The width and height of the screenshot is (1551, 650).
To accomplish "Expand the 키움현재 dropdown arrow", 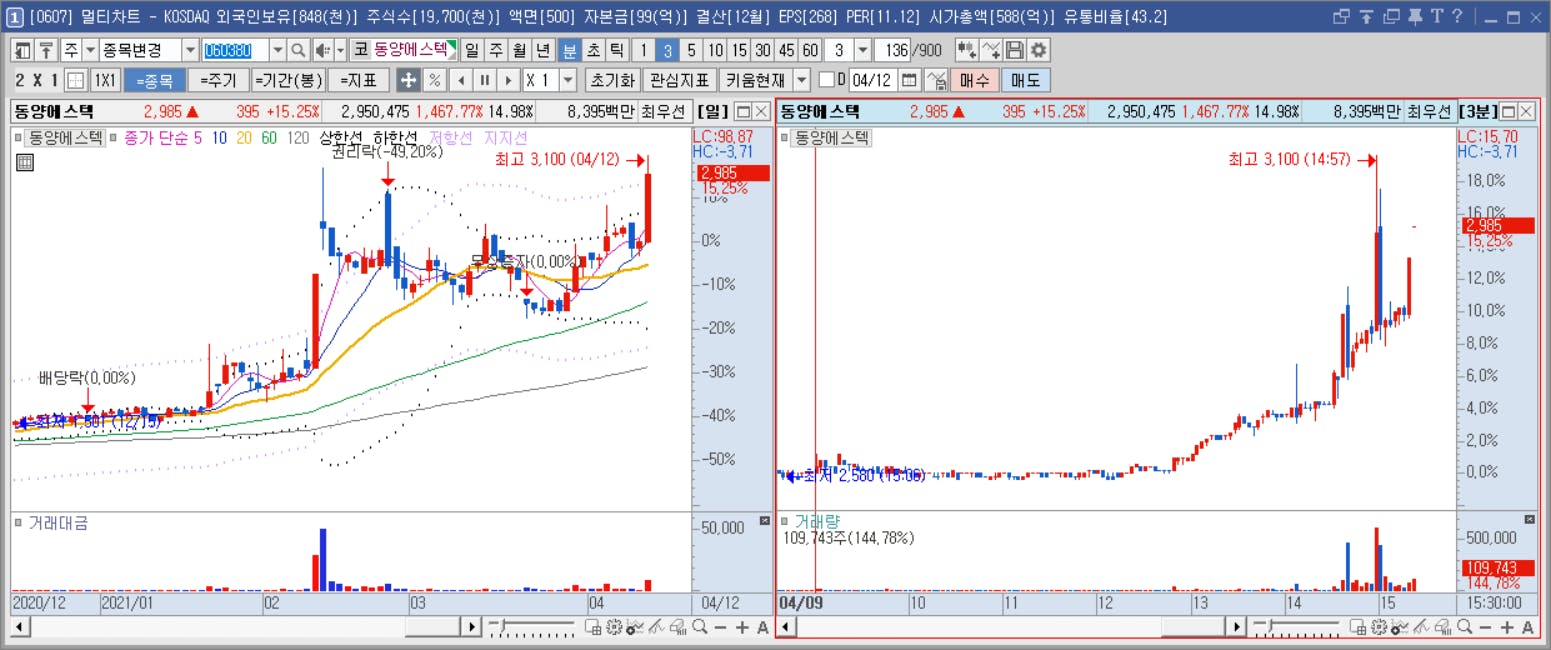I will pyautogui.click(x=802, y=80).
